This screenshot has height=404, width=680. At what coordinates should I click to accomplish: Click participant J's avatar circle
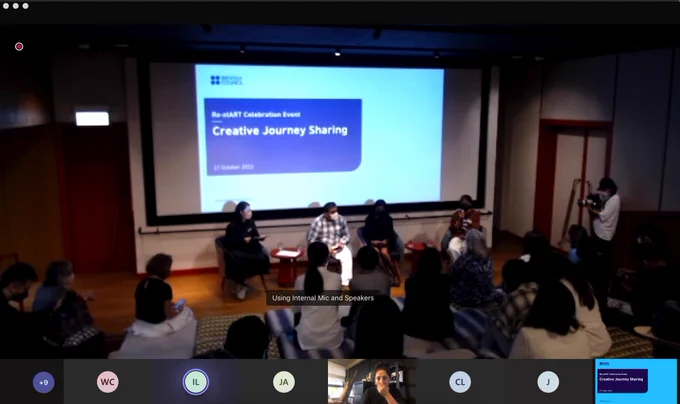[x=548, y=382]
